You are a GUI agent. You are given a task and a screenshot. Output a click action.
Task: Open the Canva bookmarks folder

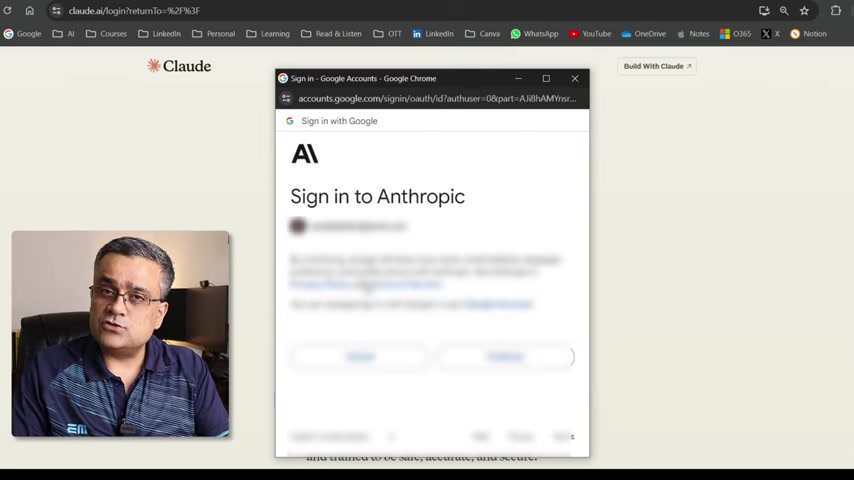coord(483,34)
